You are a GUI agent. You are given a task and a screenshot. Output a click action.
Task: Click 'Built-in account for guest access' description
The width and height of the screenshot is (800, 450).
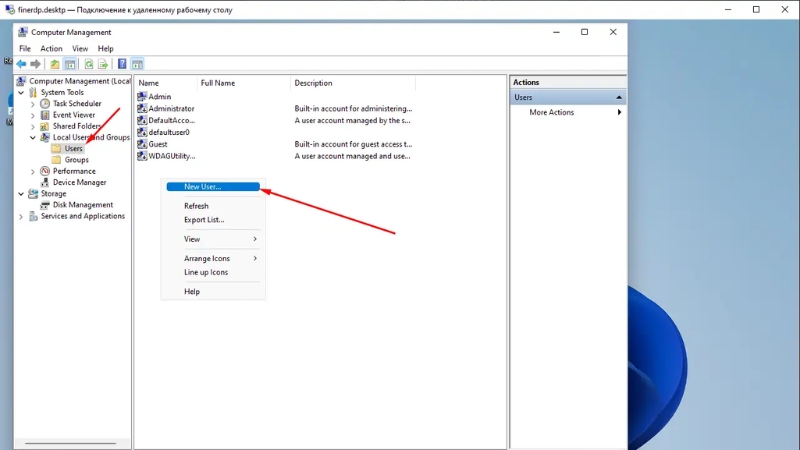pos(353,144)
